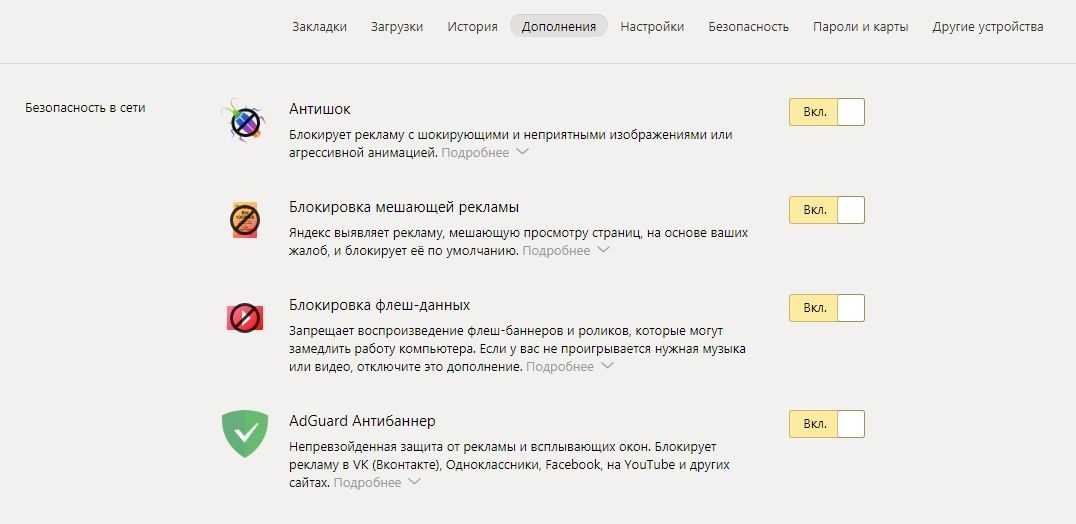Switch to the Загрузки tab

click(396, 27)
